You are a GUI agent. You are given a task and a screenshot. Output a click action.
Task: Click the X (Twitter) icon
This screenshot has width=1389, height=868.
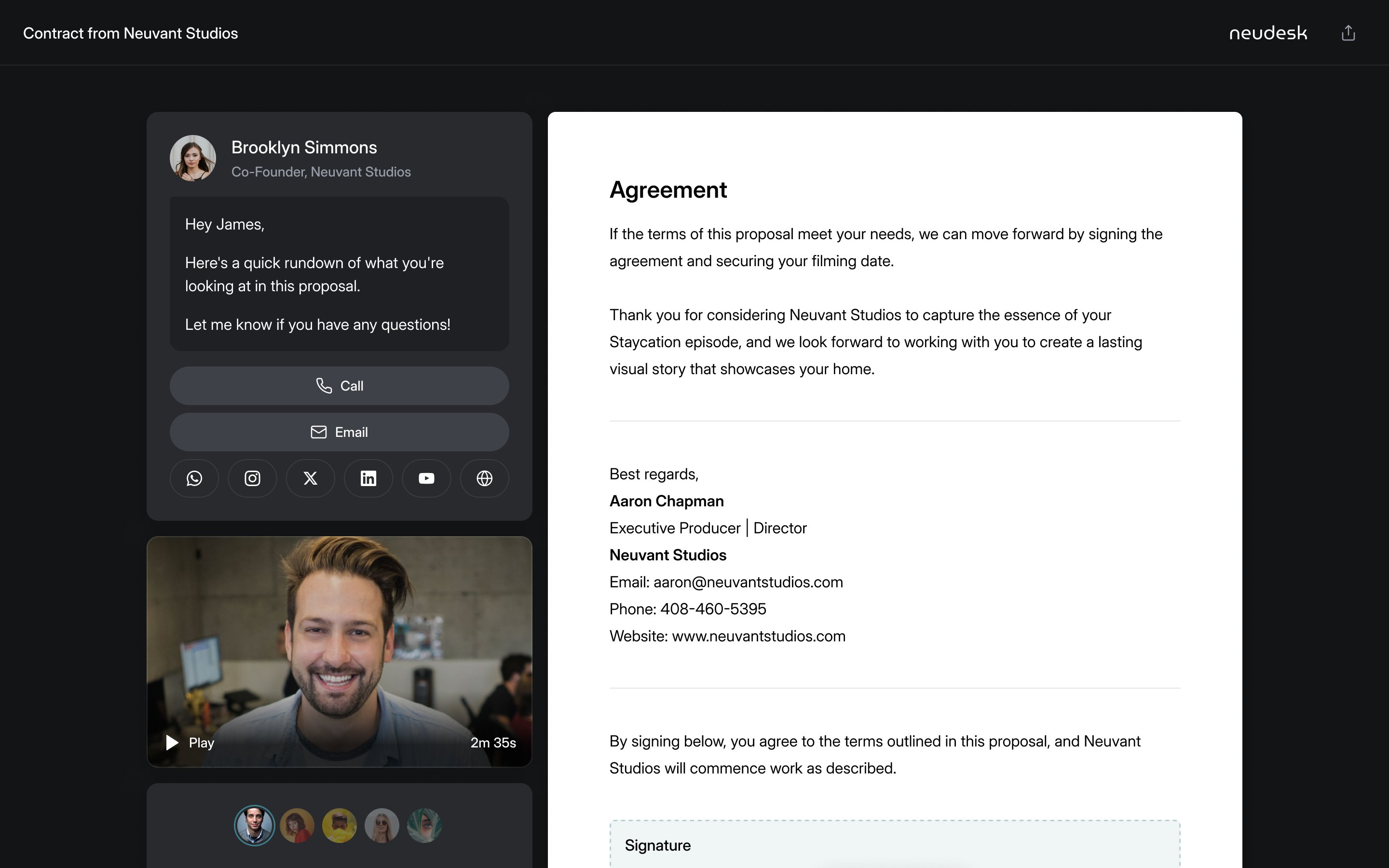point(311,478)
